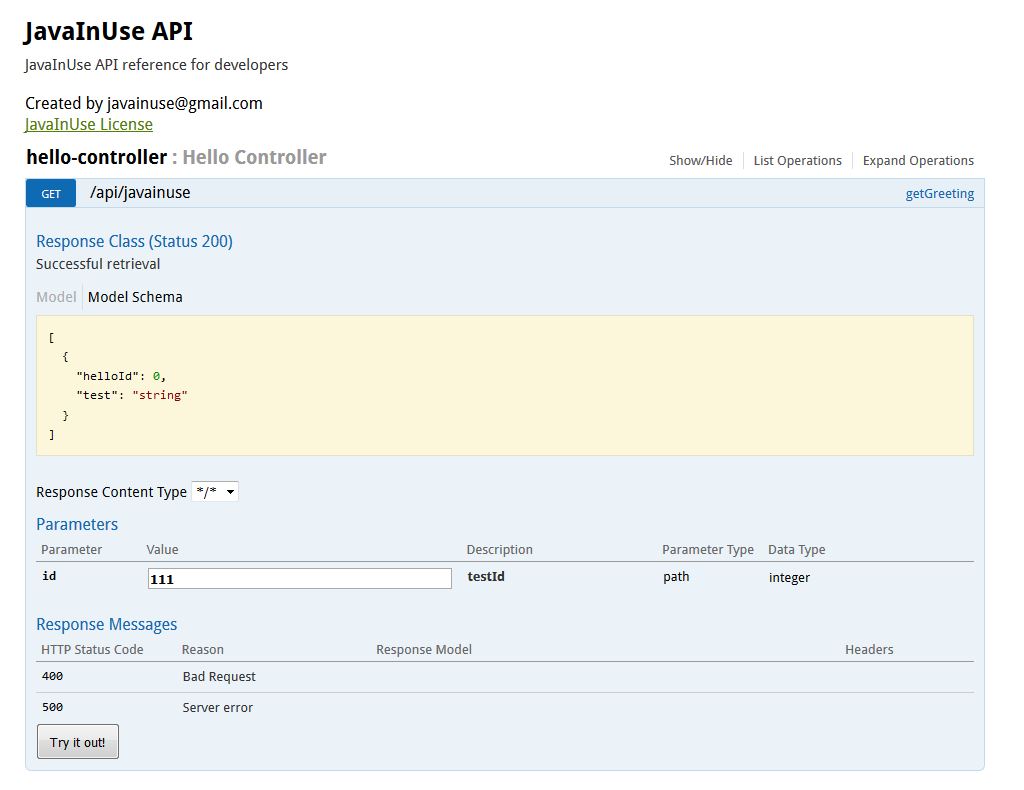Open the Response Content Type dropdown
1024x790 pixels.
pos(215,492)
